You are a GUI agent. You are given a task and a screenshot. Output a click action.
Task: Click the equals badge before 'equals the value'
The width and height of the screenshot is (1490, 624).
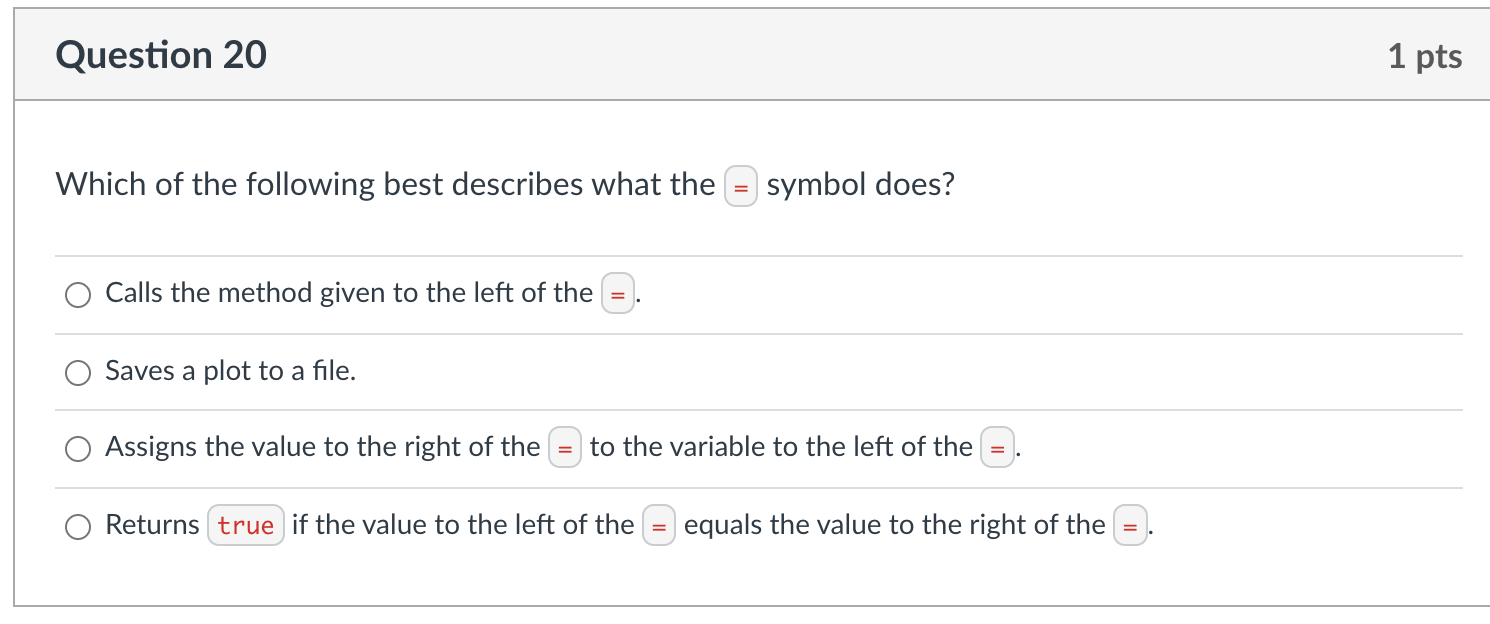tap(659, 526)
